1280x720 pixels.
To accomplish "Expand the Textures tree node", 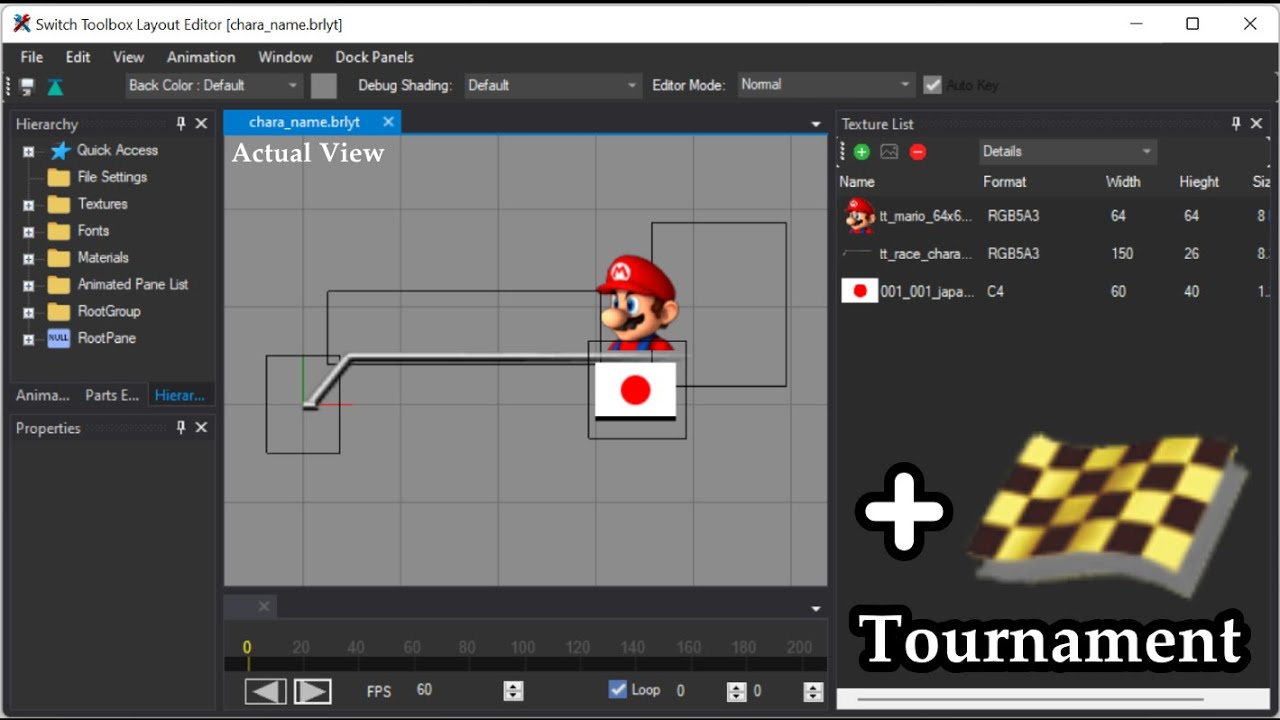I will point(28,205).
